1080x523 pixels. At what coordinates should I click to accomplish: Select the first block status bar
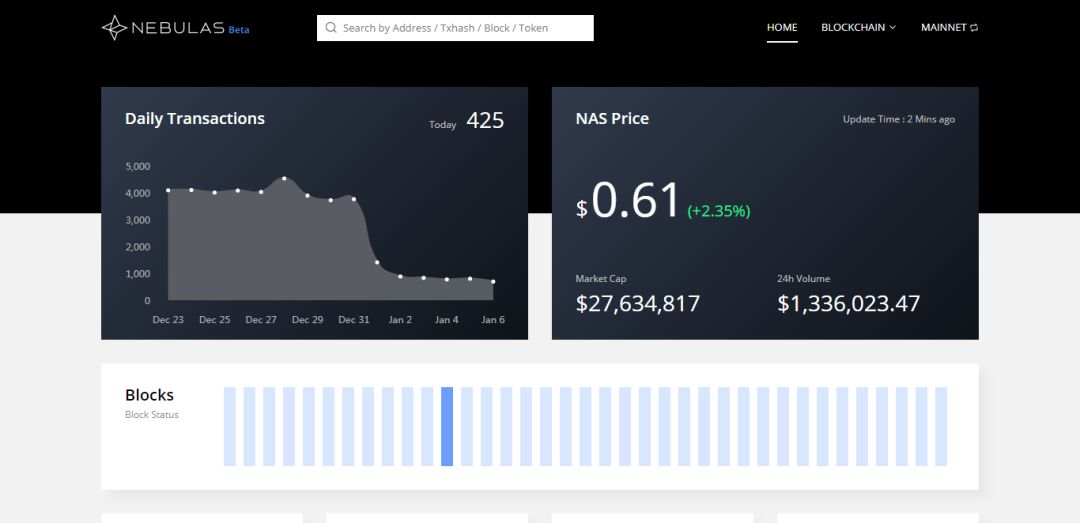pos(229,427)
